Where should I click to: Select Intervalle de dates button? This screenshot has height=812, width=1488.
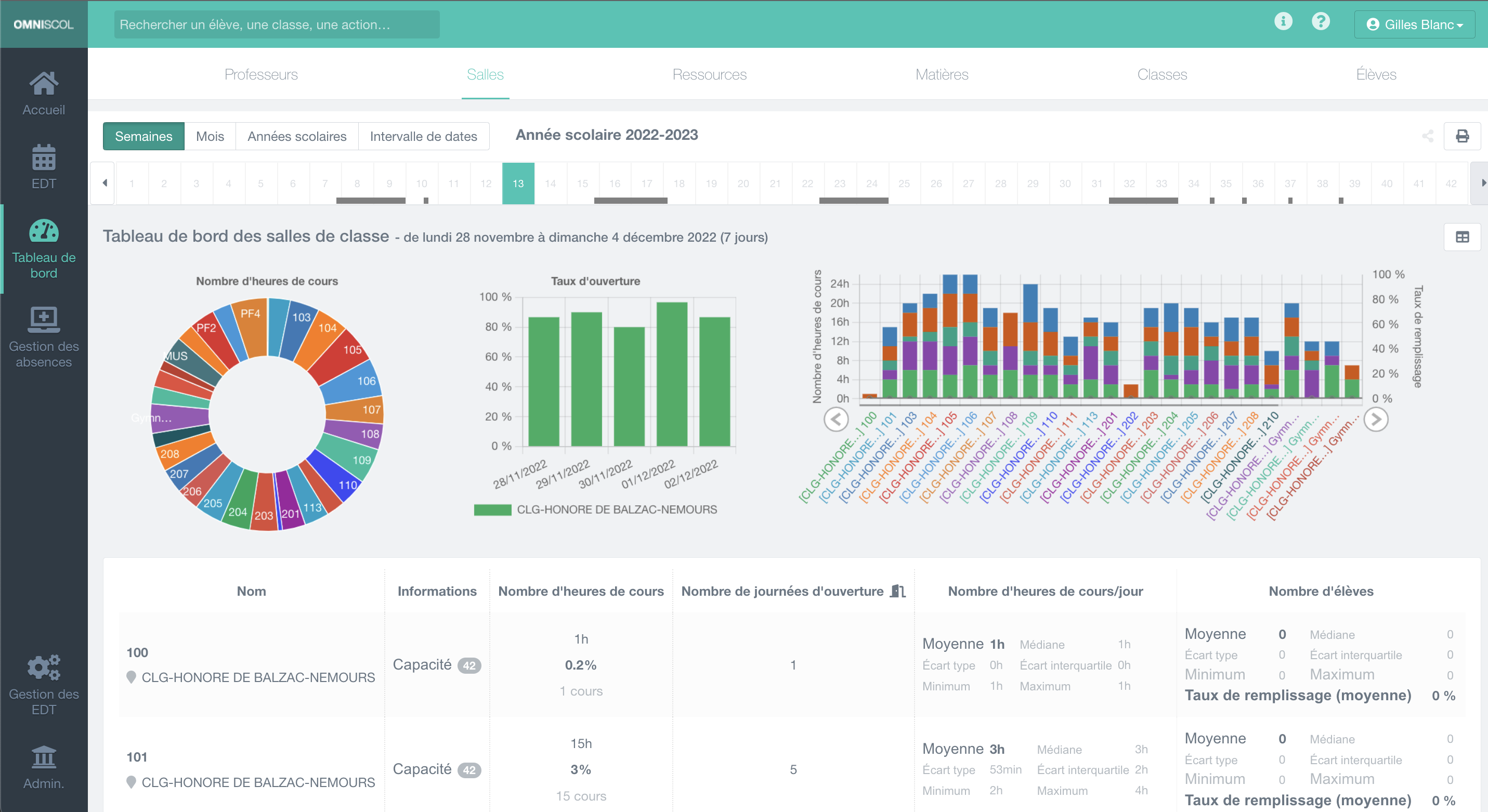coord(423,136)
